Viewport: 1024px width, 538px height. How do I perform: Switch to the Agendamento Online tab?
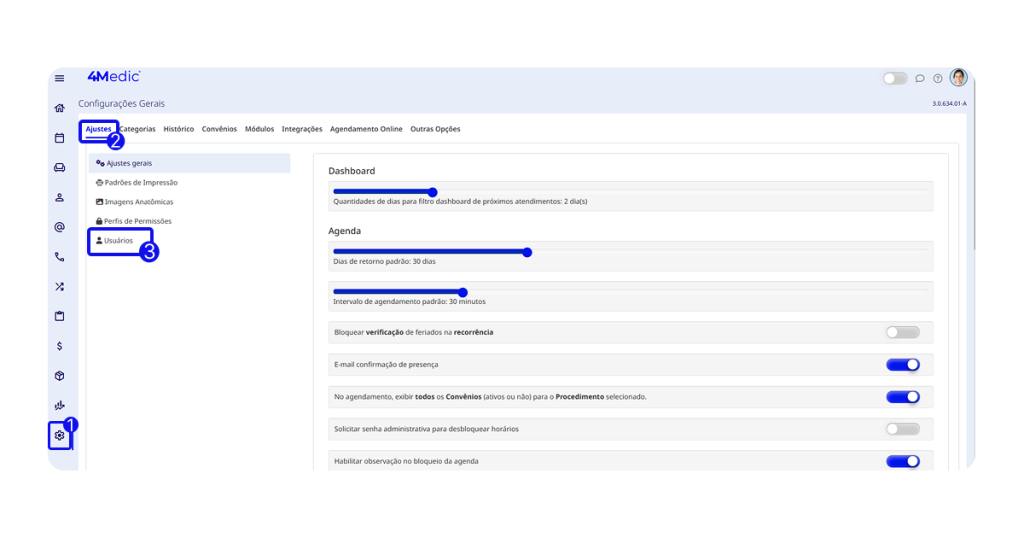click(x=366, y=129)
